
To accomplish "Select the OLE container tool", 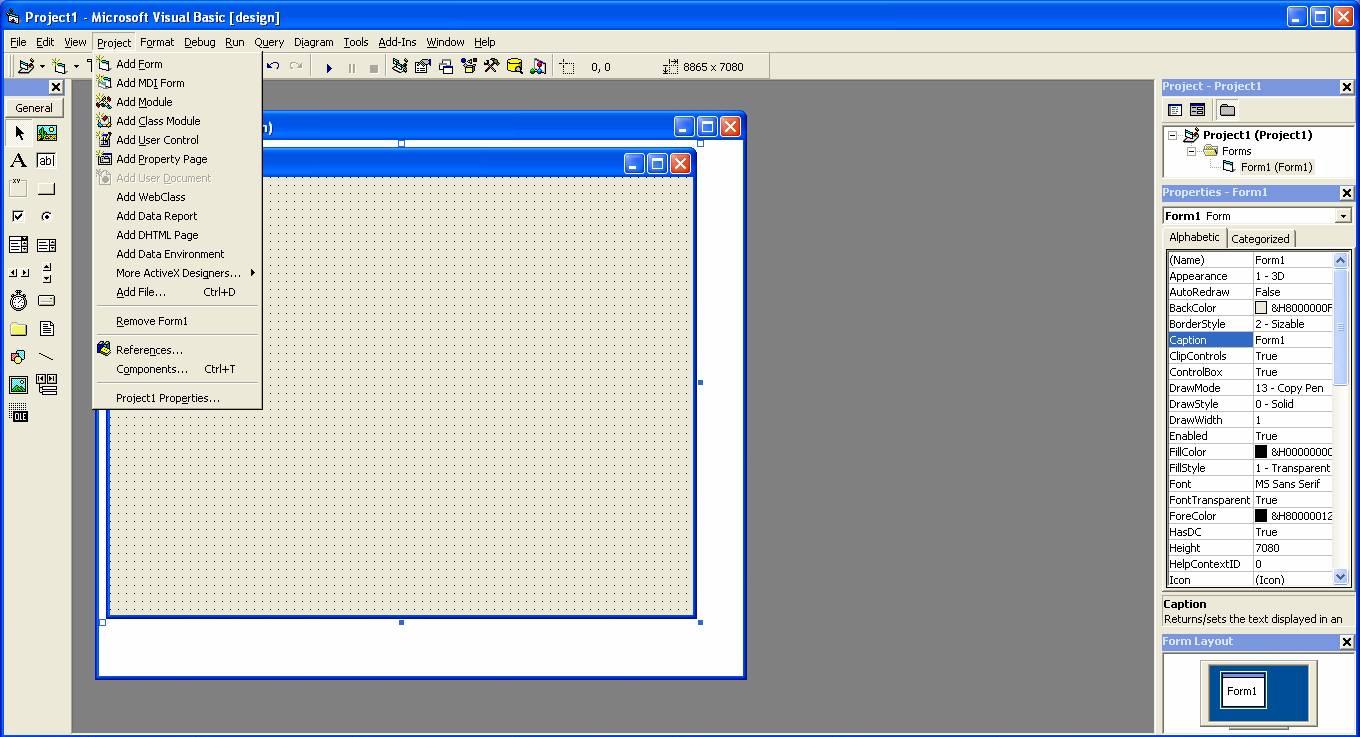I will tap(19, 413).
